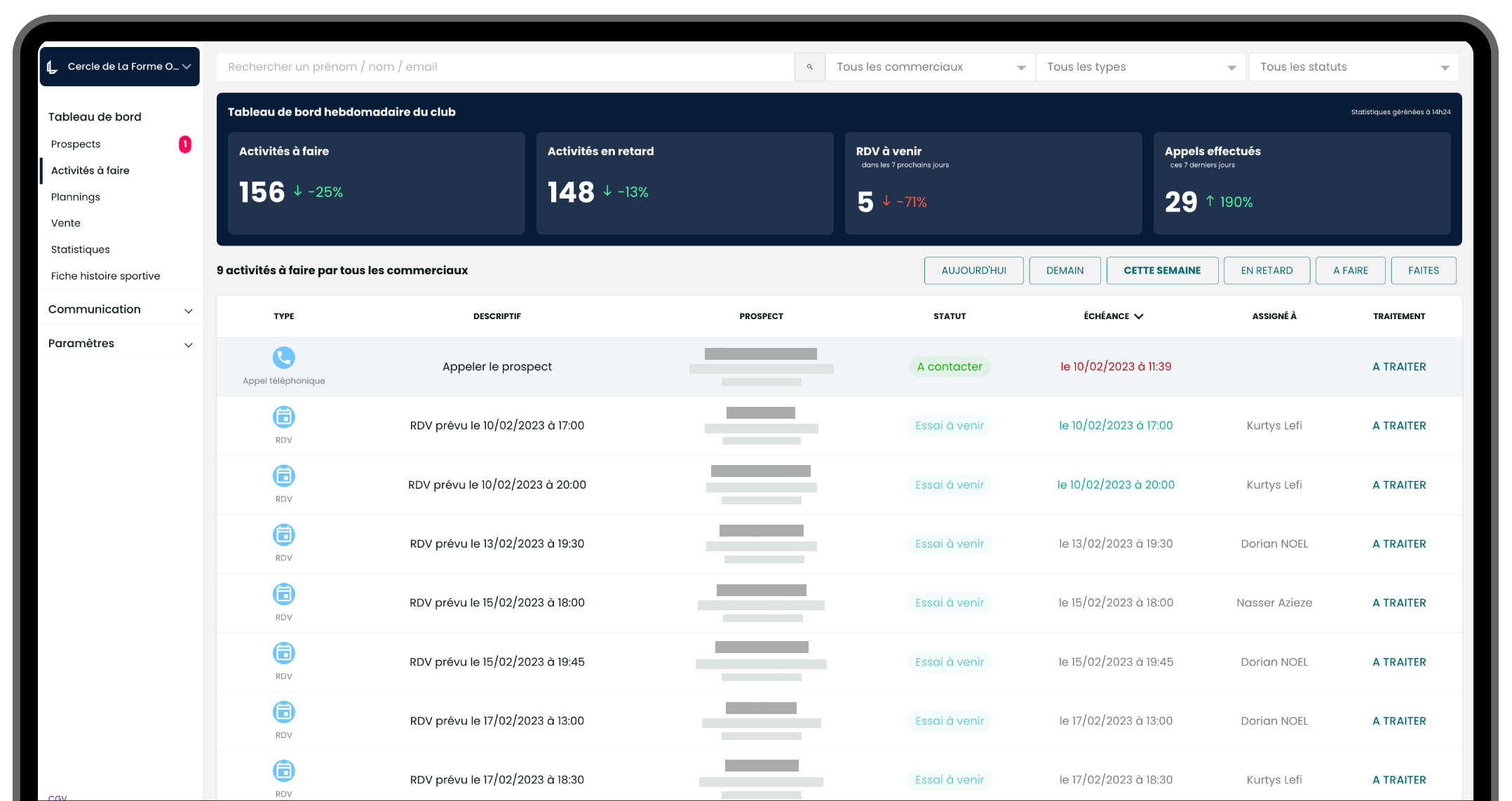Click RDV calendar icon for 17/02/2023 18:30
The width and height of the screenshot is (1512, 801).
point(283,771)
